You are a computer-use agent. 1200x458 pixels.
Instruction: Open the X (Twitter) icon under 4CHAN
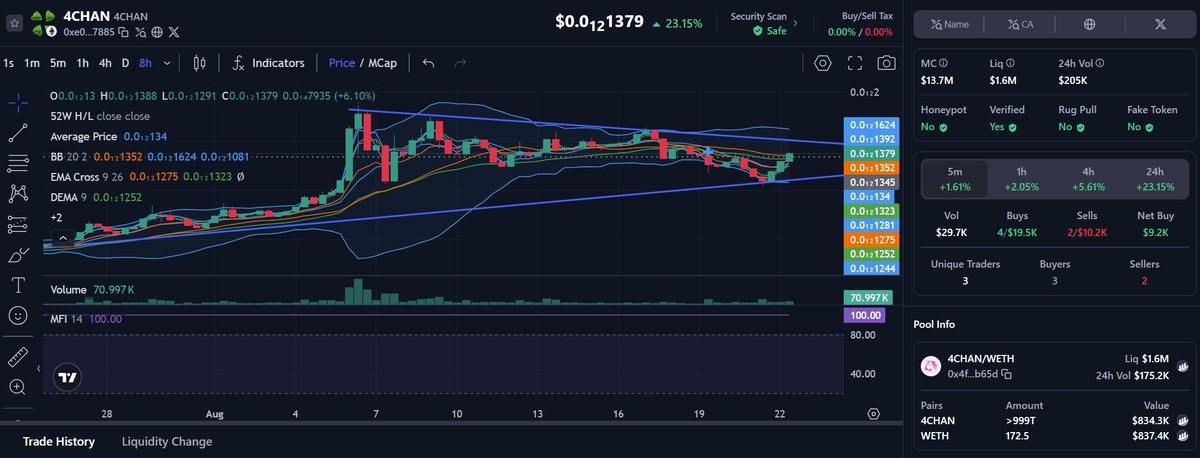[x=174, y=33]
